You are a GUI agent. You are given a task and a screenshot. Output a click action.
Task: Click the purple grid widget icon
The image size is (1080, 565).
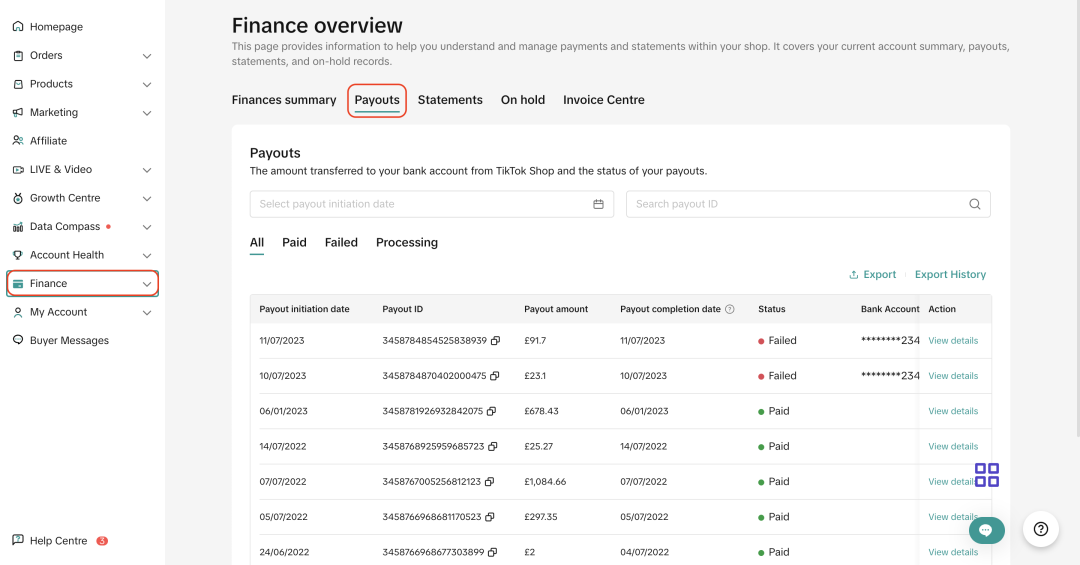point(987,475)
